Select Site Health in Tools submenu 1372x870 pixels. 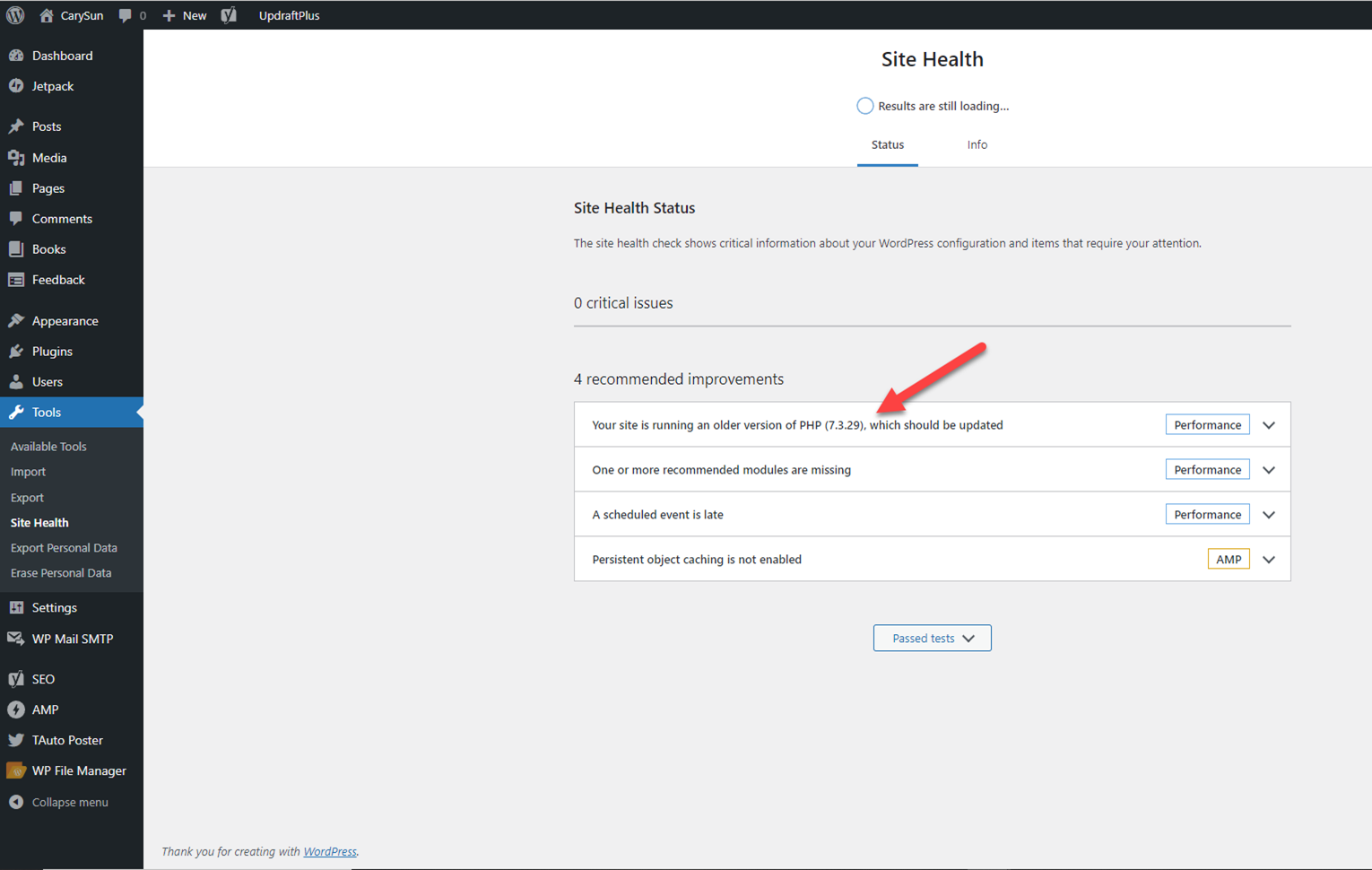39,523
